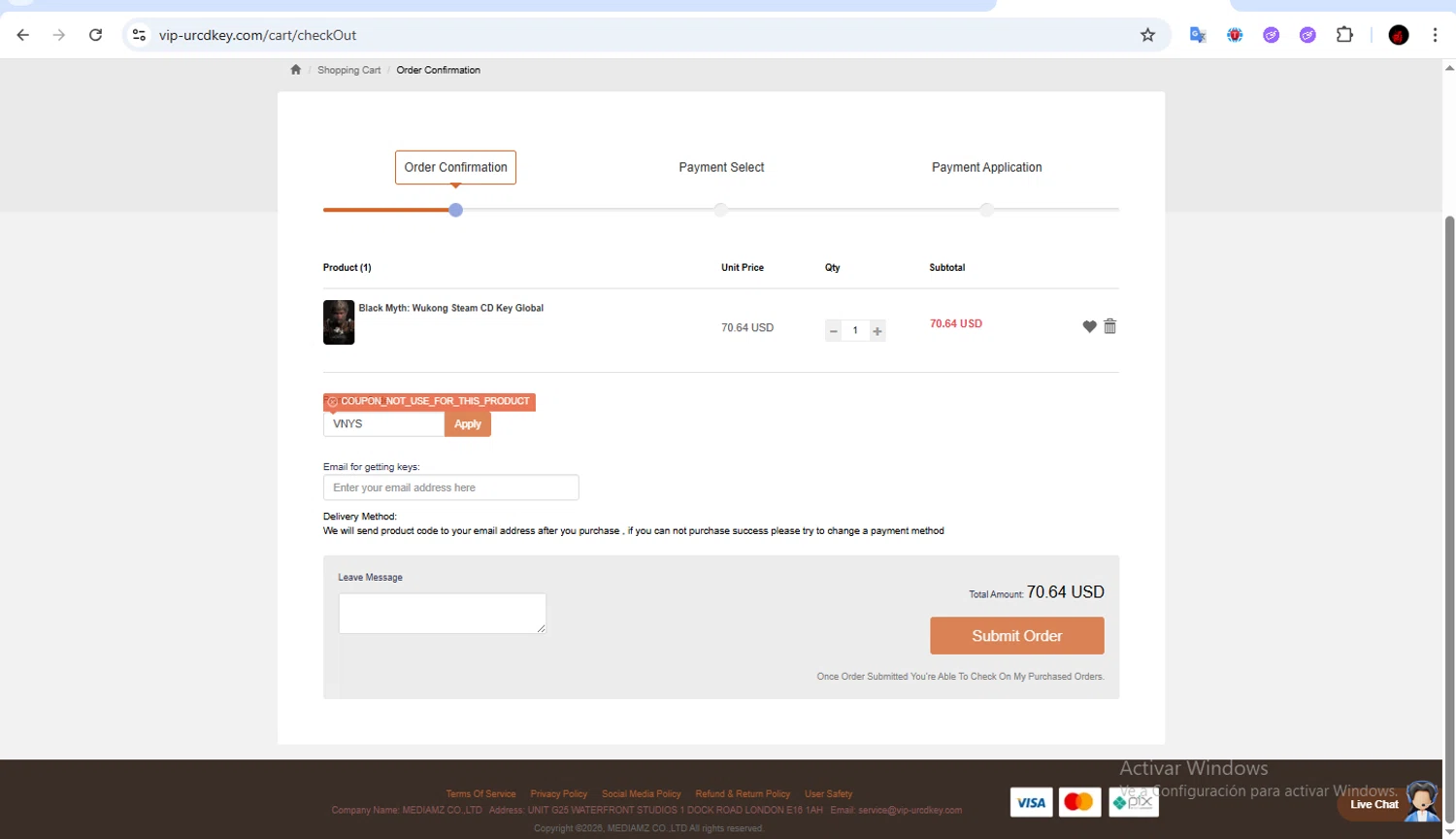Open Social Media Policy link

click(642, 794)
